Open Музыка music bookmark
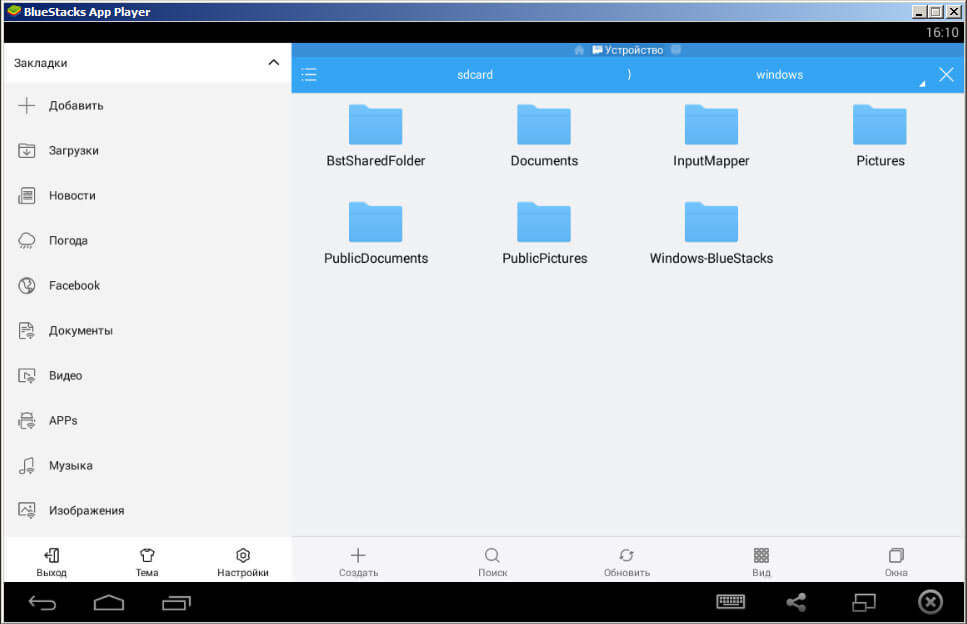 coord(147,466)
